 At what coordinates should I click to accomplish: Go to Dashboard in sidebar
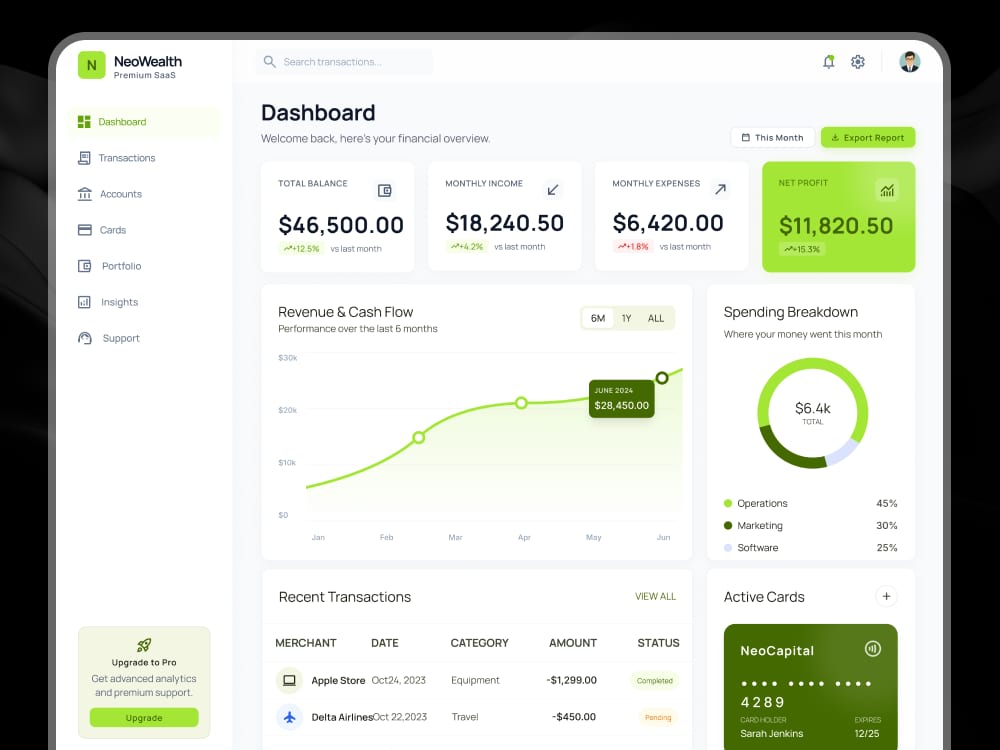click(x=144, y=122)
